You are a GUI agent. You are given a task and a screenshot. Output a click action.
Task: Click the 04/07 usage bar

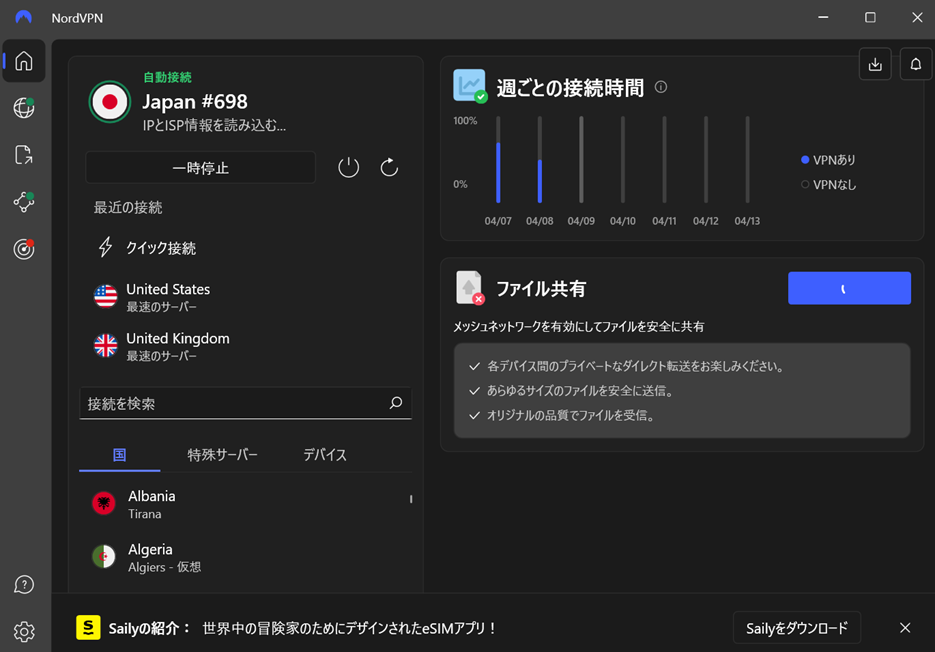click(x=498, y=159)
